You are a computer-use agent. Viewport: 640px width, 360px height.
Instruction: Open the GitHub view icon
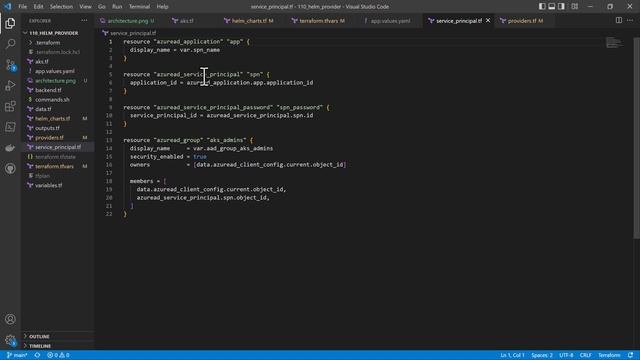point(10,169)
